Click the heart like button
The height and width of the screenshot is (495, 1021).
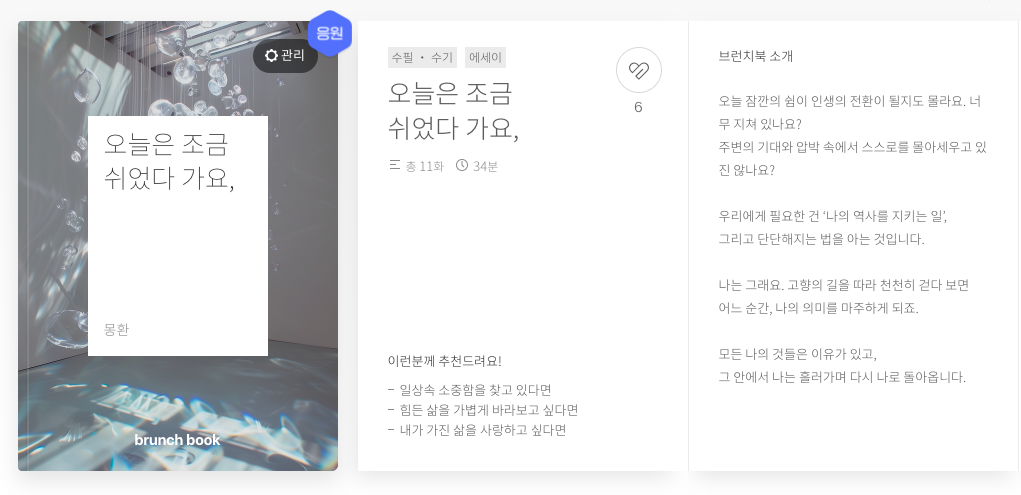click(x=638, y=70)
